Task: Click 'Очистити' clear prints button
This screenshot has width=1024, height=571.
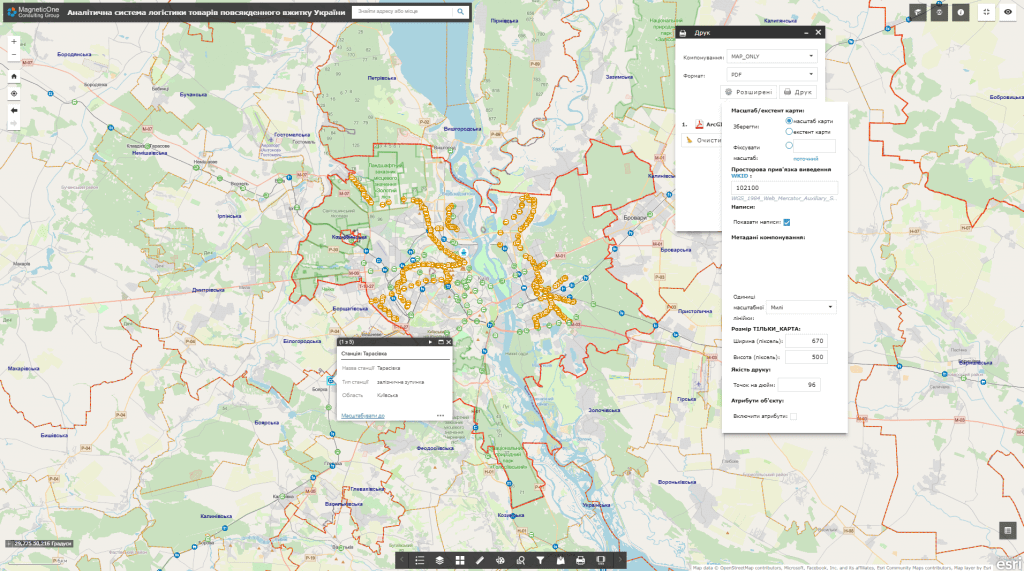Action: 702,140
